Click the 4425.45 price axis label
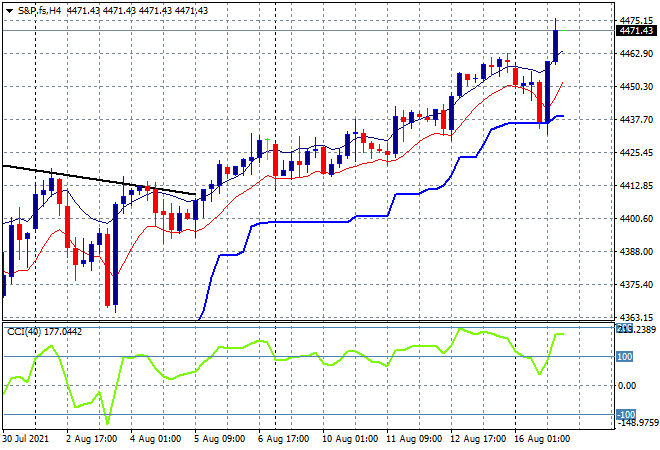The width and height of the screenshot is (660, 450). pyautogui.click(x=636, y=153)
